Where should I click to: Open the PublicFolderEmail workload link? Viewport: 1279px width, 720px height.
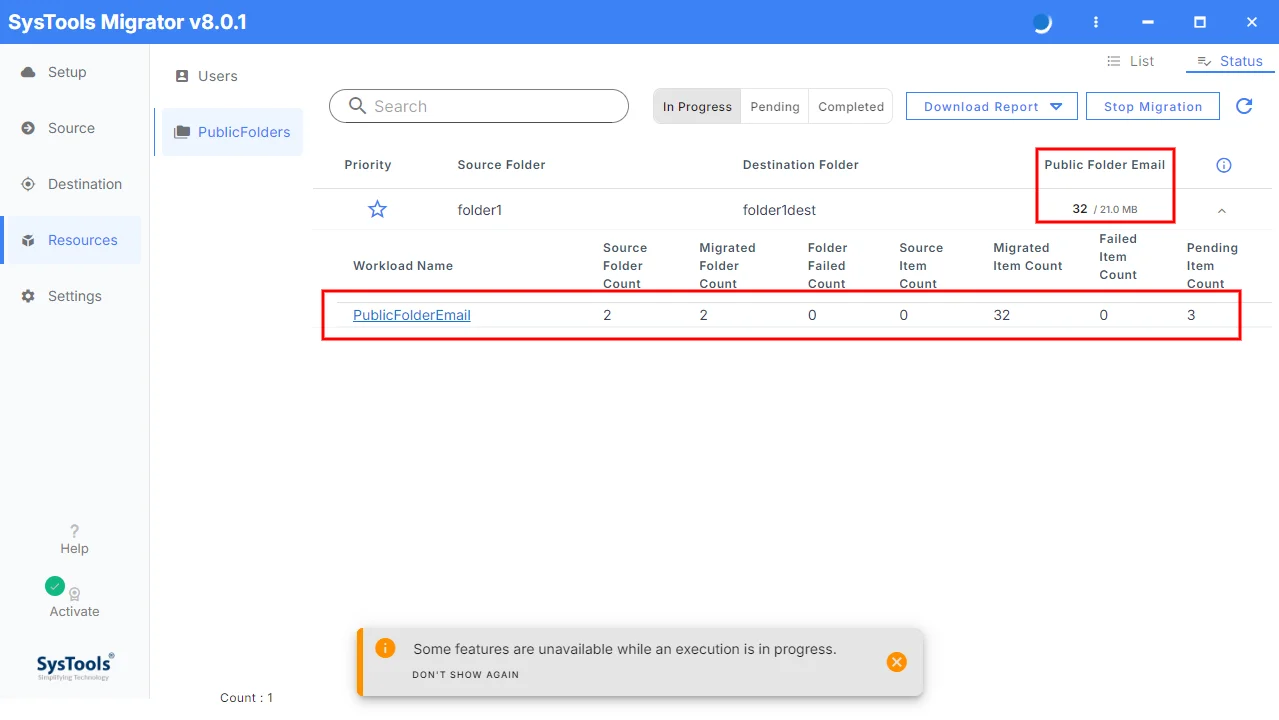412,315
